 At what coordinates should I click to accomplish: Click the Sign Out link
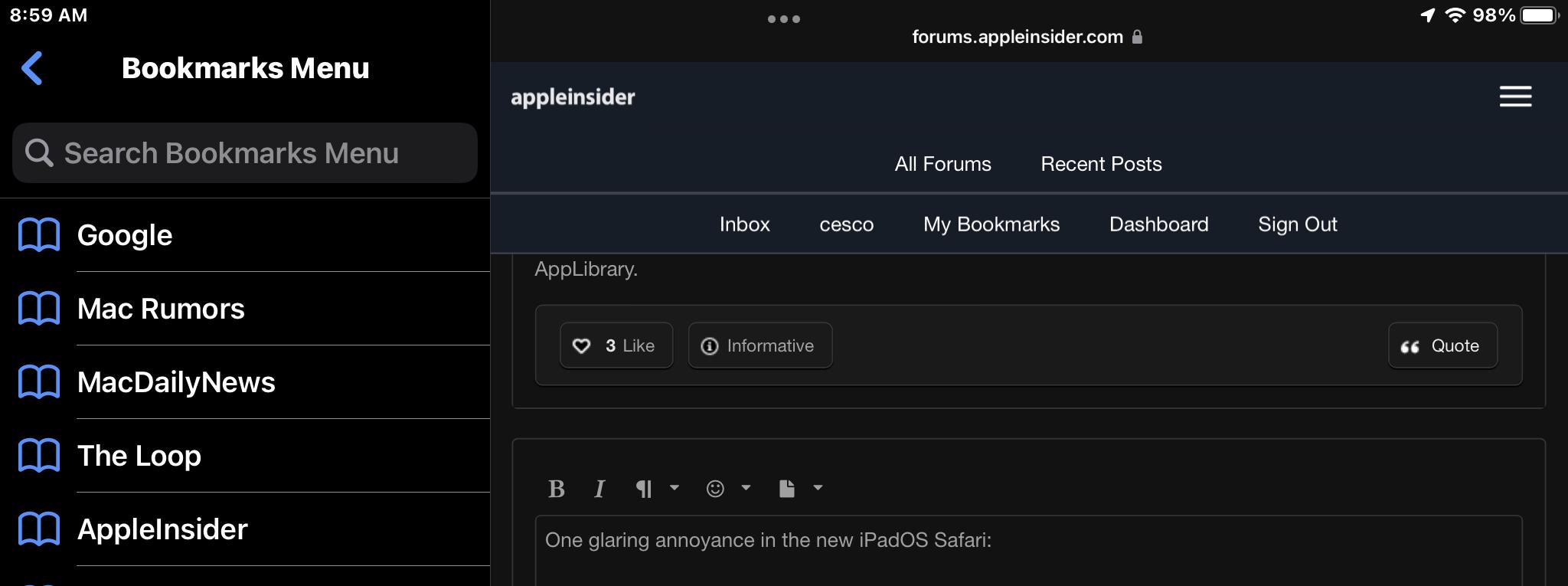tap(1297, 224)
